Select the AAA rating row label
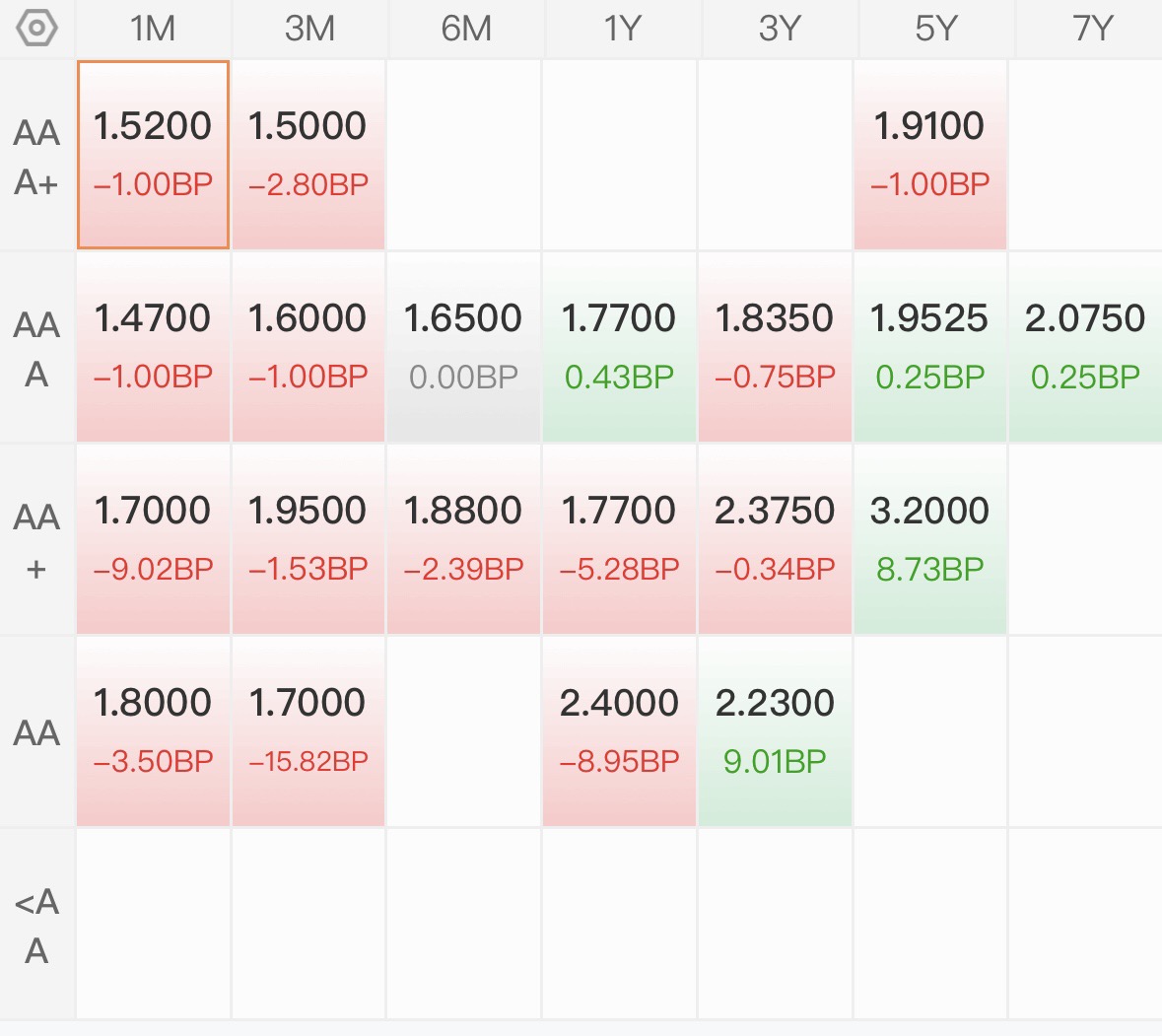The width and height of the screenshot is (1162, 1036). click(x=36, y=348)
